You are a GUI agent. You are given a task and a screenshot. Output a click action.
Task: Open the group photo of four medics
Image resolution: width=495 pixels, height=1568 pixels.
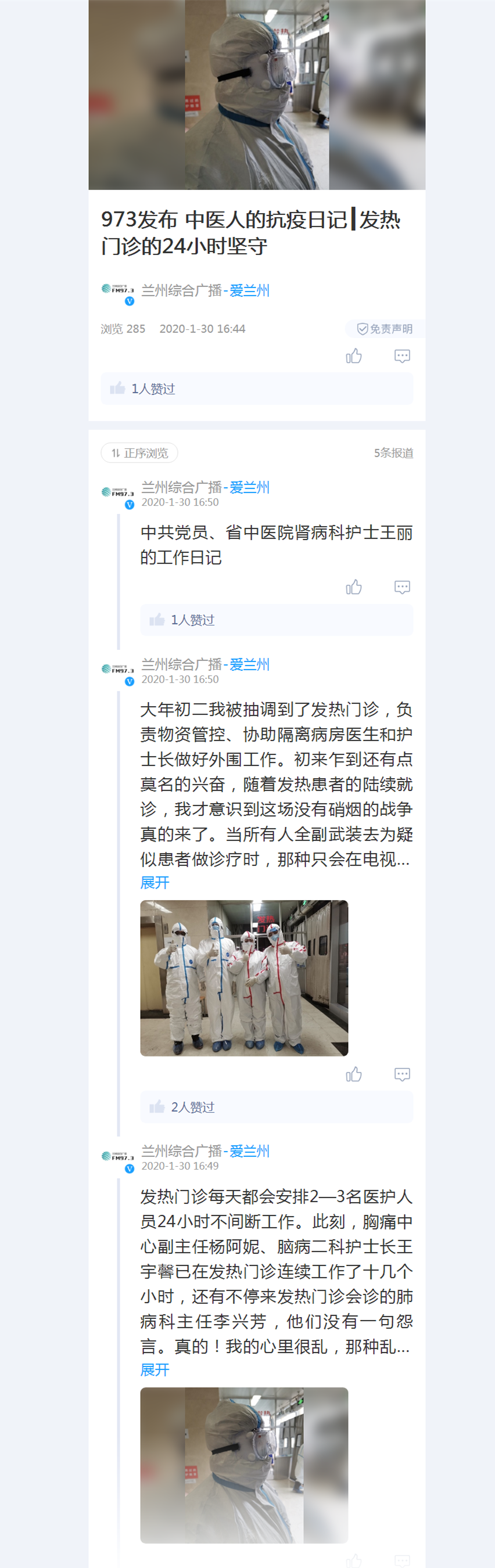pyautogui.click(x=244, y=977)
